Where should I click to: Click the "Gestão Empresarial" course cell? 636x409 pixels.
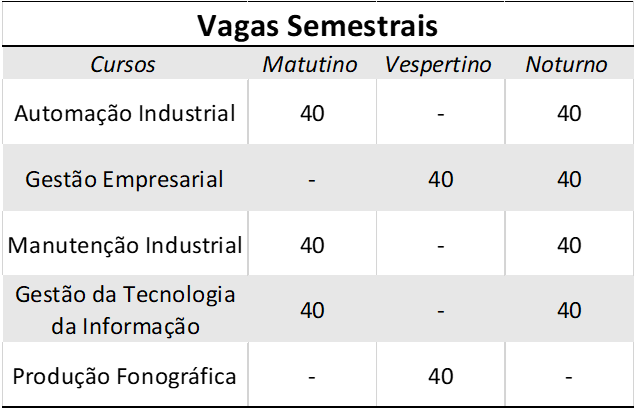(125, 180)
